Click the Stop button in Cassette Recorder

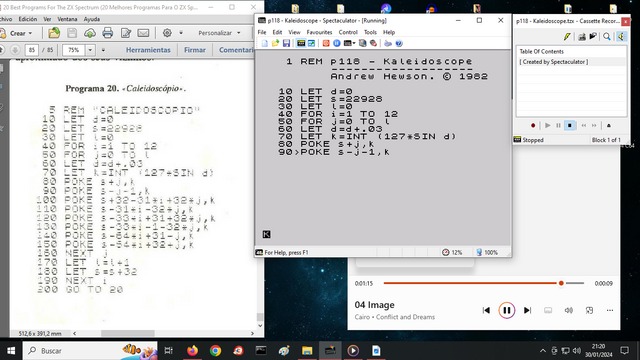click(569, 126)
